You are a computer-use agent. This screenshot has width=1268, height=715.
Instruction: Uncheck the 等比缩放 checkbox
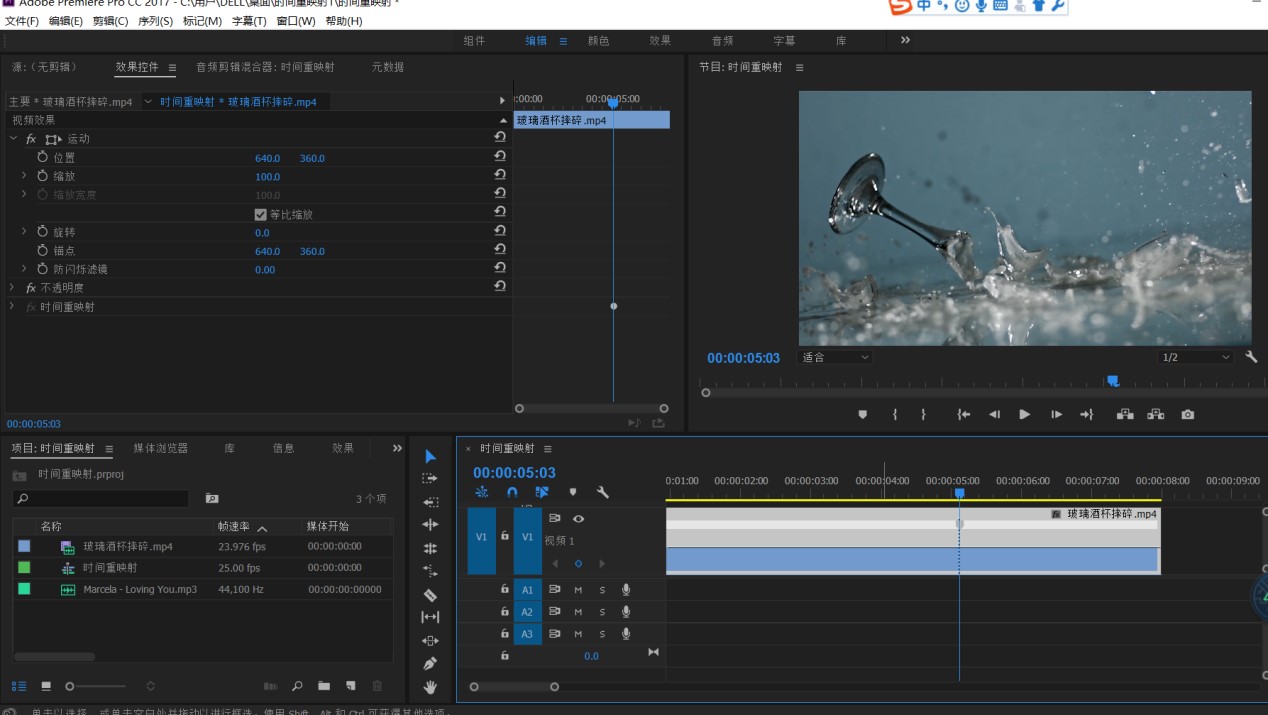261,214
